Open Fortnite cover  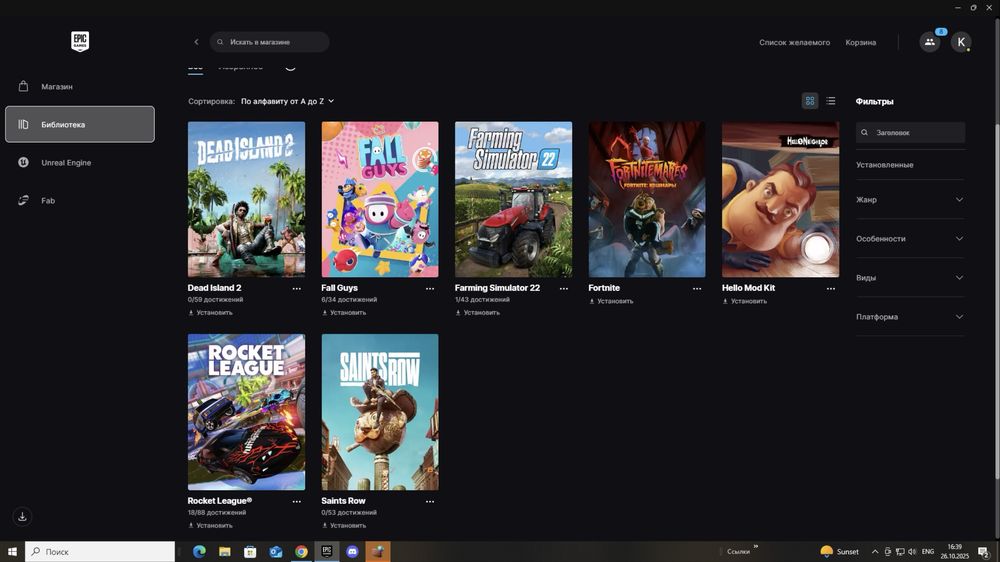click(x=647, y=199)
